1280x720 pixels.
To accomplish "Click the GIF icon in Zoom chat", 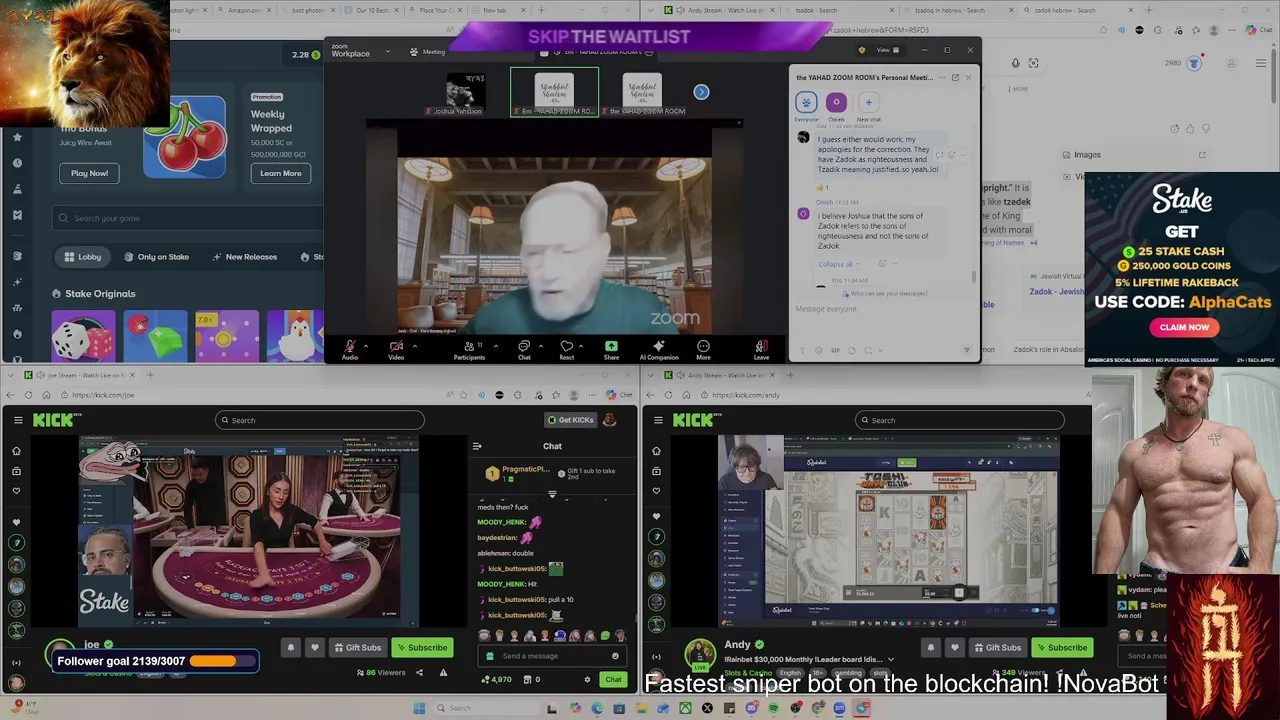I will (835, 350).
